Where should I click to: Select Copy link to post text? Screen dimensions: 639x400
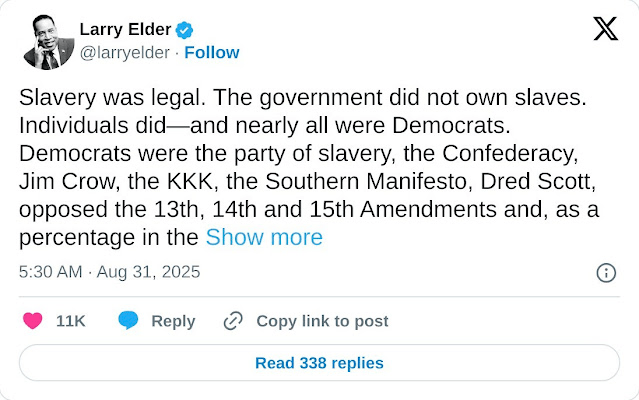click(322, 321)
